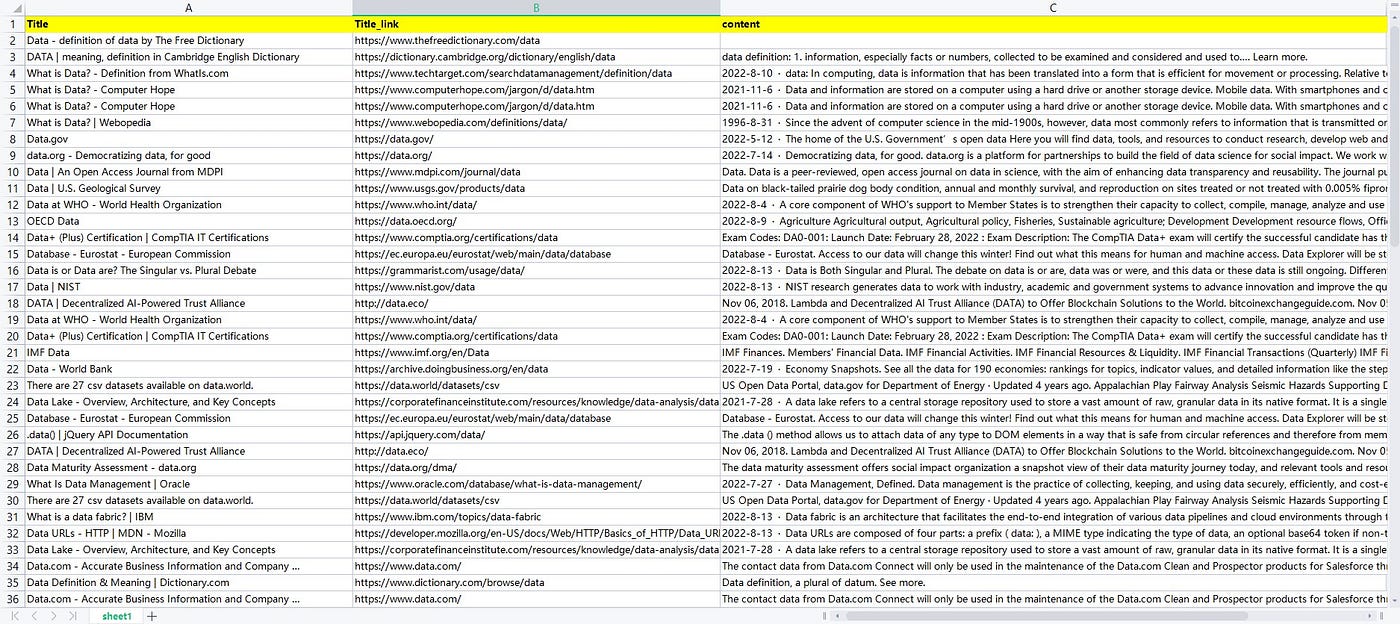Select row 18 header
The image size is (1400, 624).
12,303
